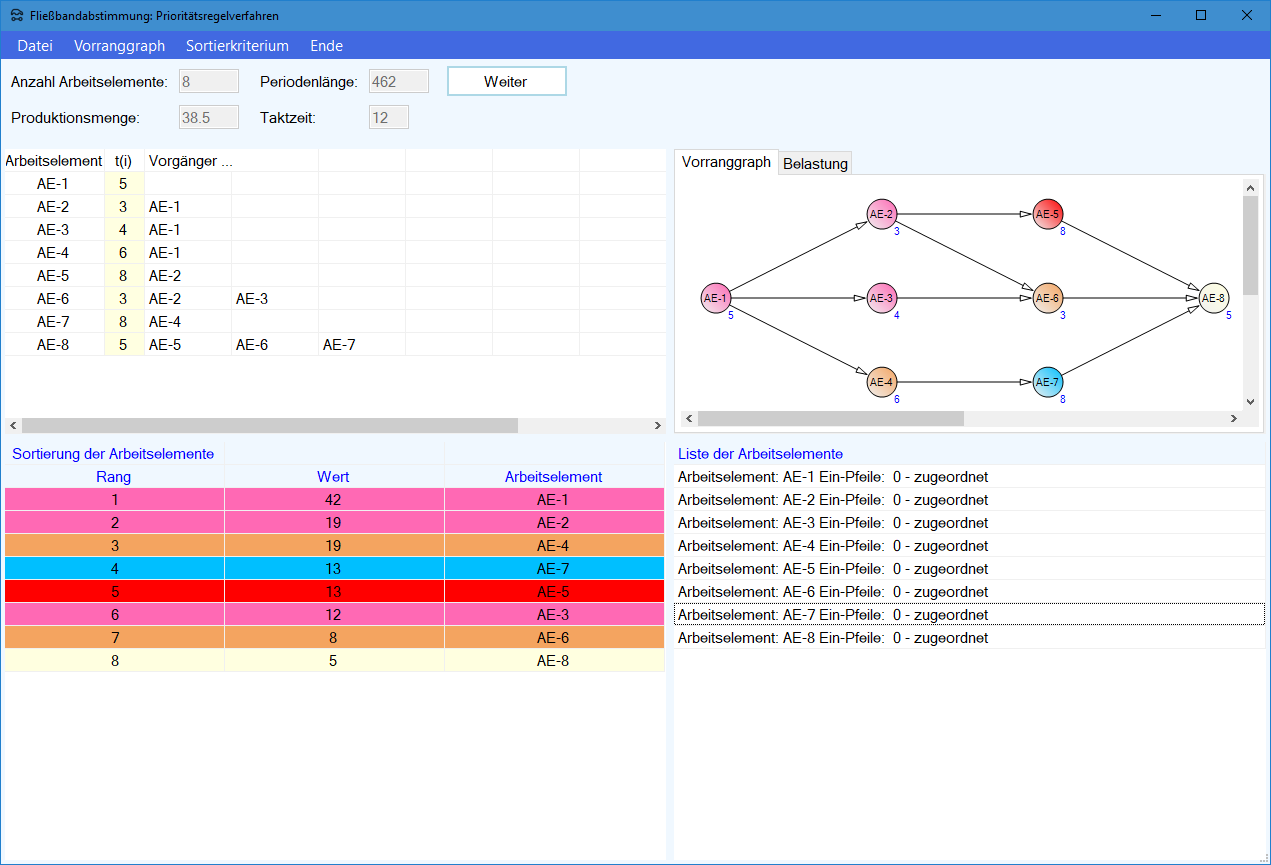This screenshot has width=1271, height=865.
Task: Open the Datei menu
Action: click(x=35, y=46)
